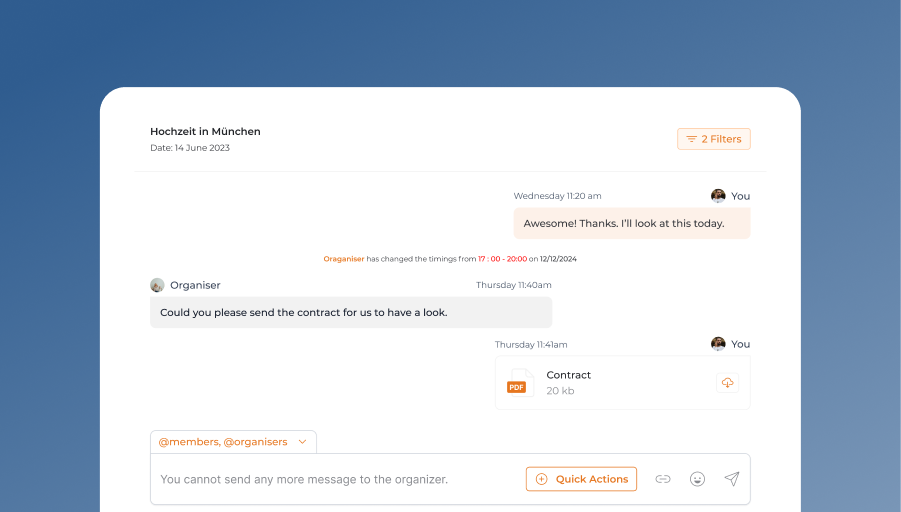Click the 'Thursday 11:40am' timestamp
This screenshot has width=901, height=512.
click(x=514, y=285)
